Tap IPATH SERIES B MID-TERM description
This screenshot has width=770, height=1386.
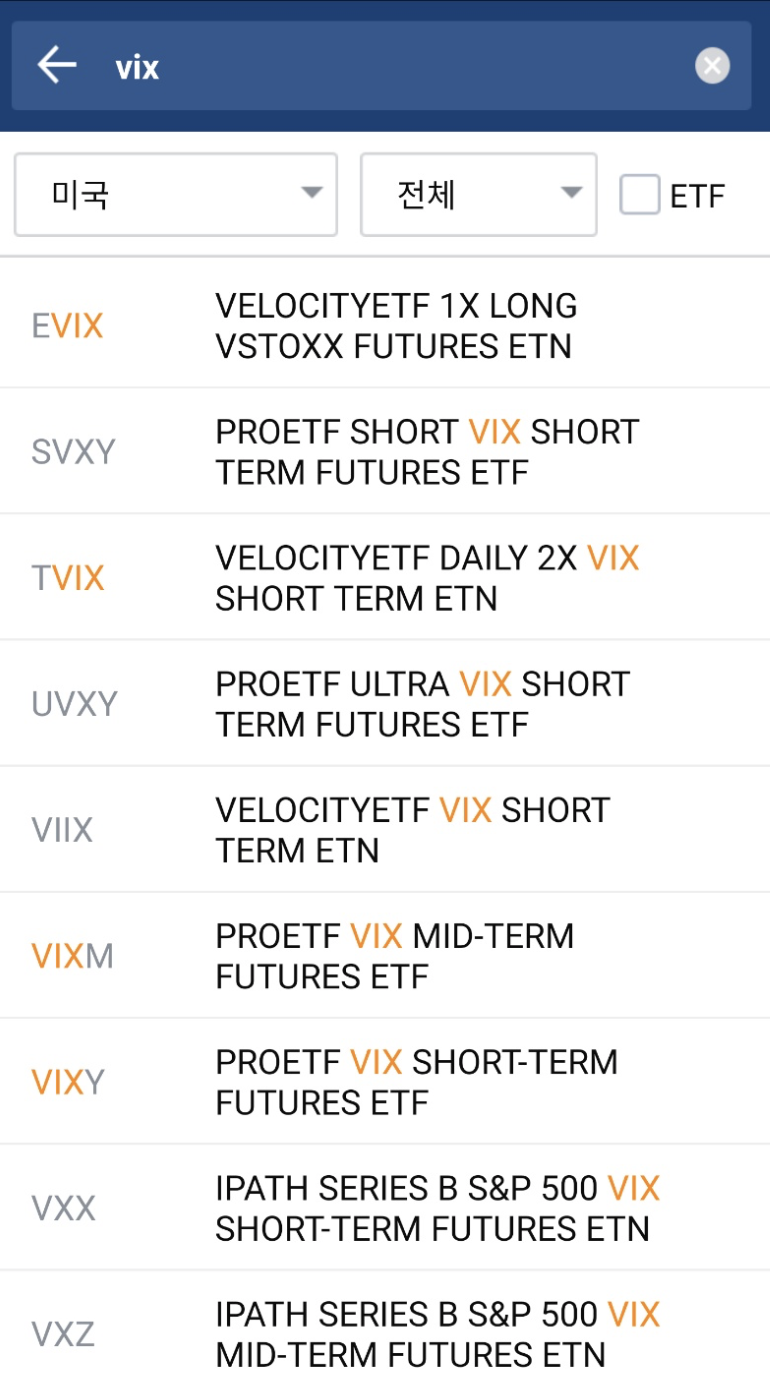pyautogui.click(x=437, y=1334)
